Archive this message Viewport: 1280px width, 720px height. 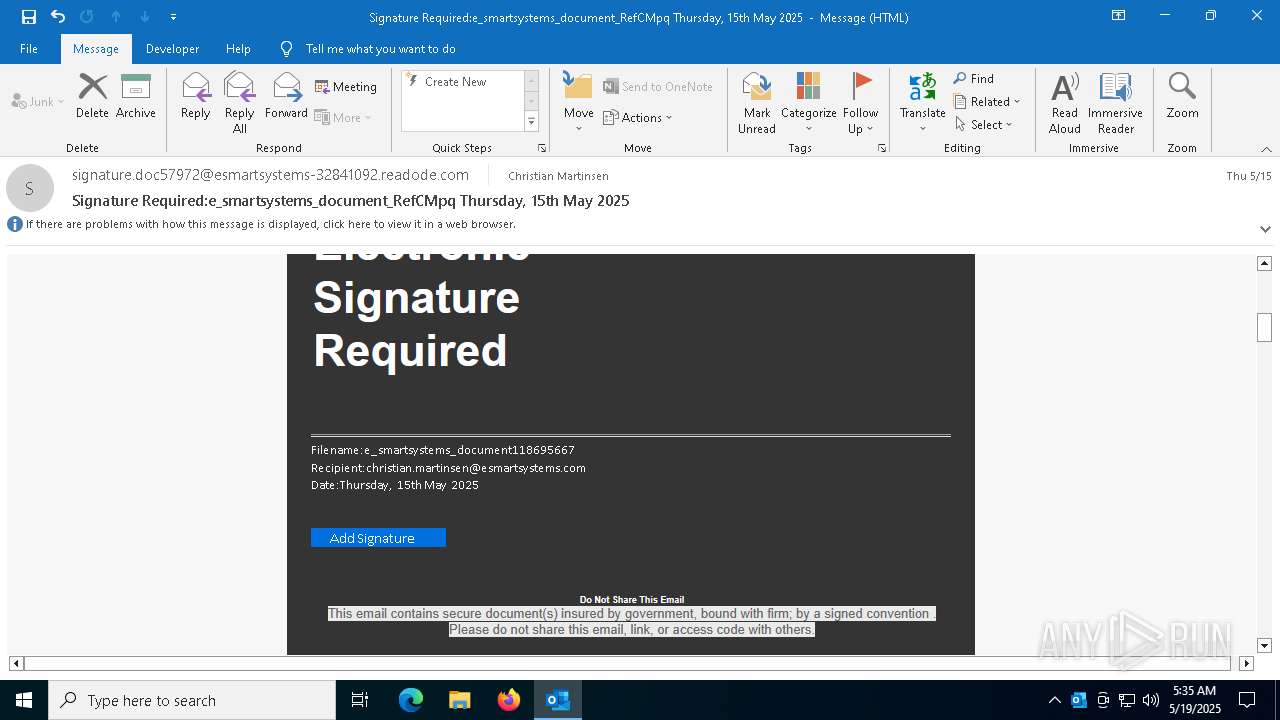(136, 96)
